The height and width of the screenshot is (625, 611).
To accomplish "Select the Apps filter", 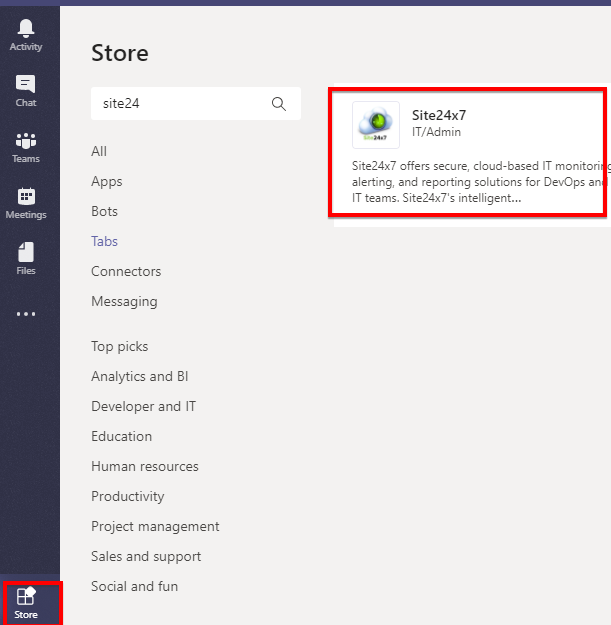I will [x=106, y=181].
